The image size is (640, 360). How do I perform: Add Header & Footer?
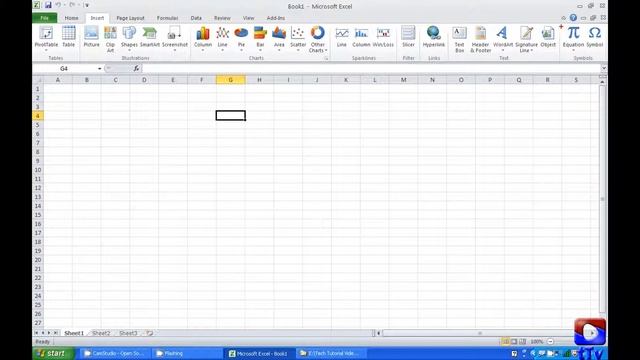click(480, 39)
